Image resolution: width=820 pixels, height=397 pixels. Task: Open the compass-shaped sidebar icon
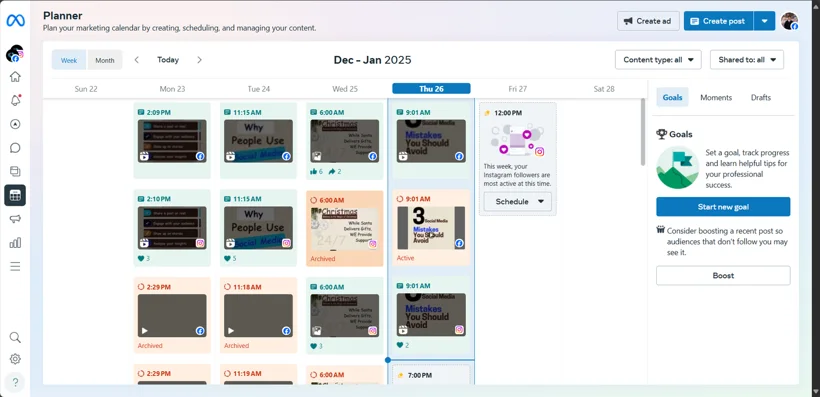15,124
